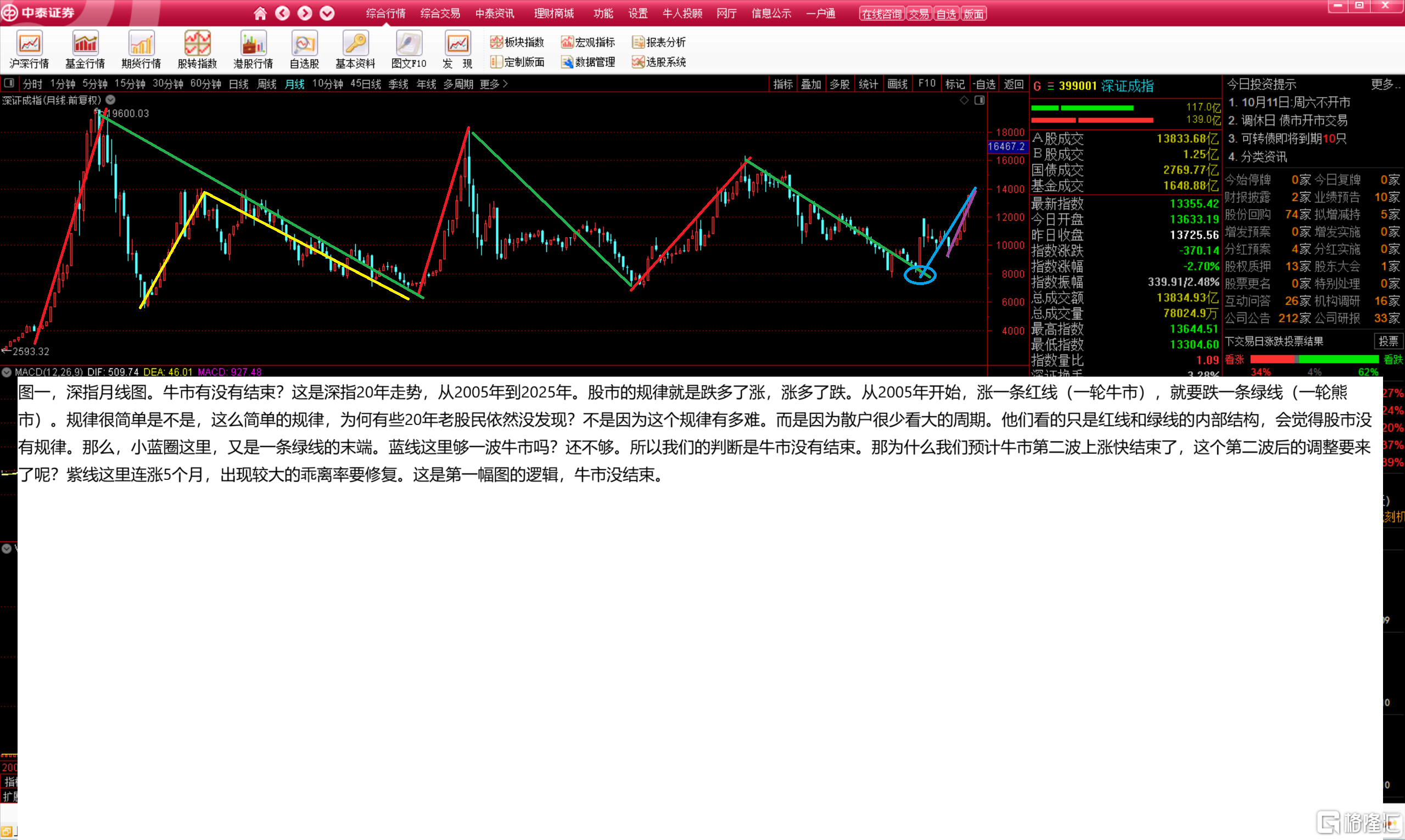Open the 股转指数 index icon
The height and width of the screenshot is (840, 1405).
(197, 44)
